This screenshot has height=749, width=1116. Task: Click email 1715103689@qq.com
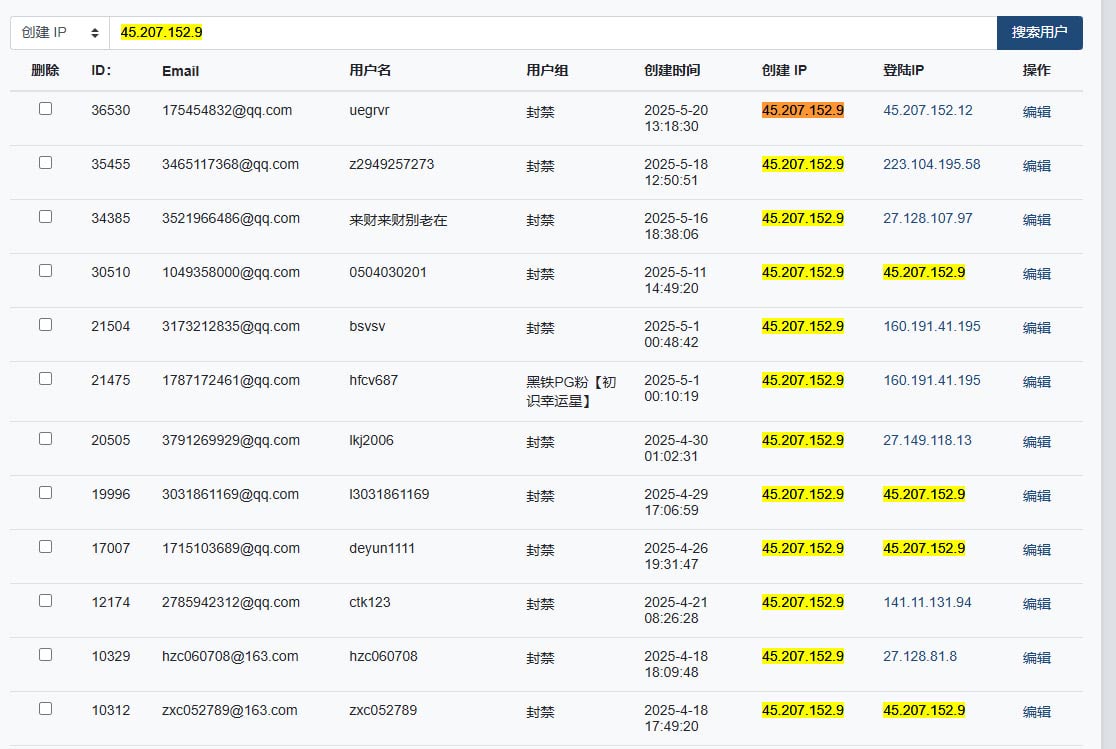(231, 548)
